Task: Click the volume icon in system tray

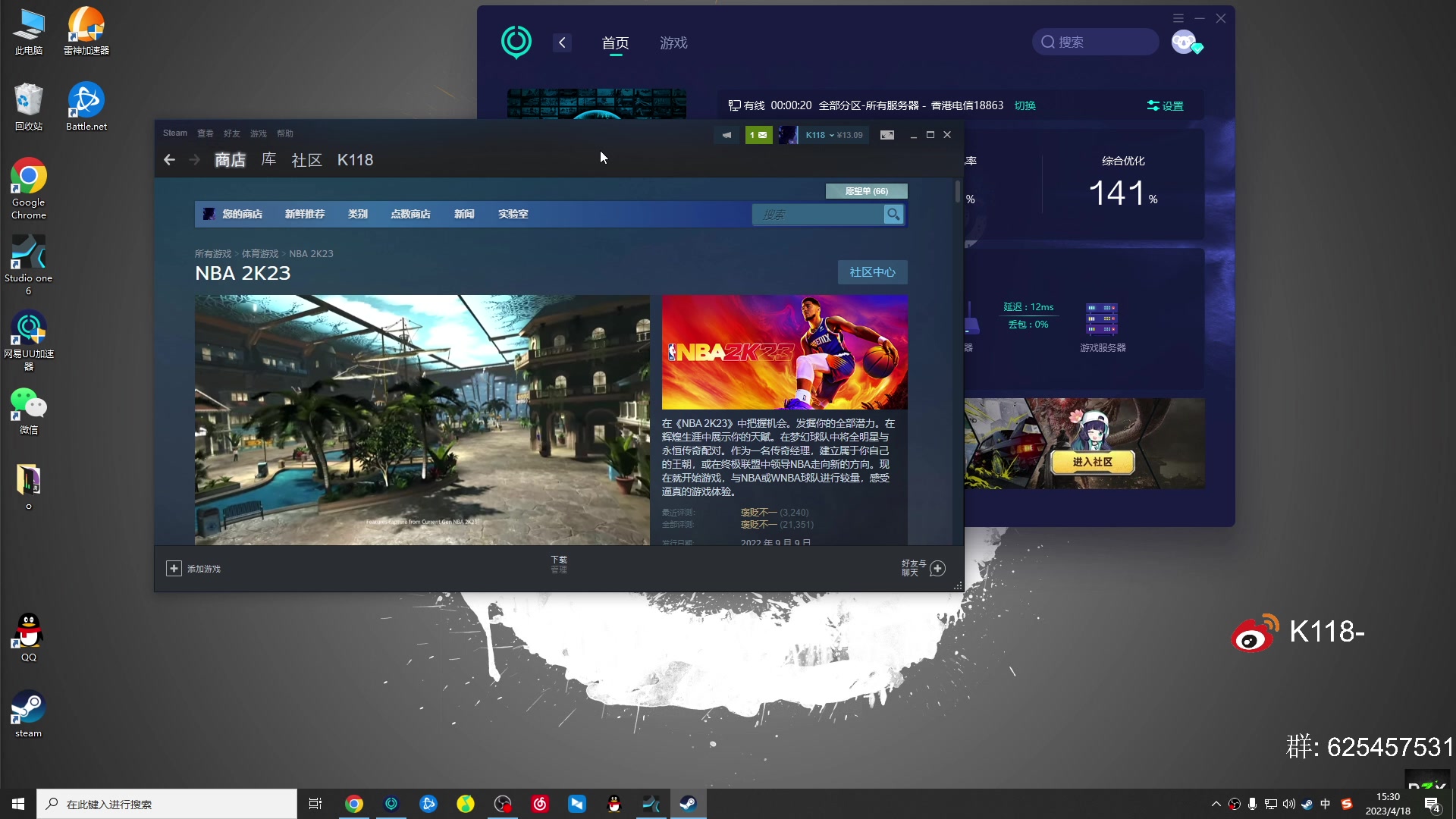Action: [1289, 804]
